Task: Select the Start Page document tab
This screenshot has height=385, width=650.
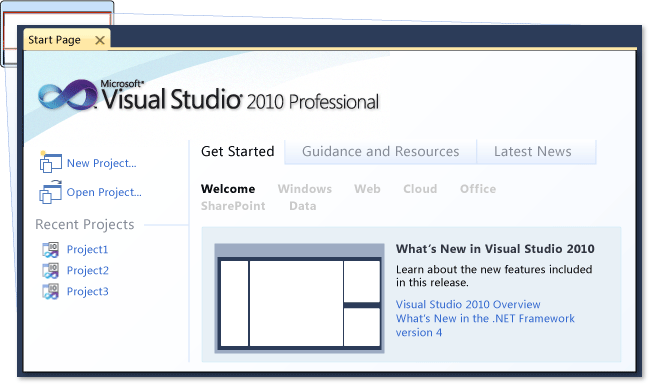Action: 67,40
